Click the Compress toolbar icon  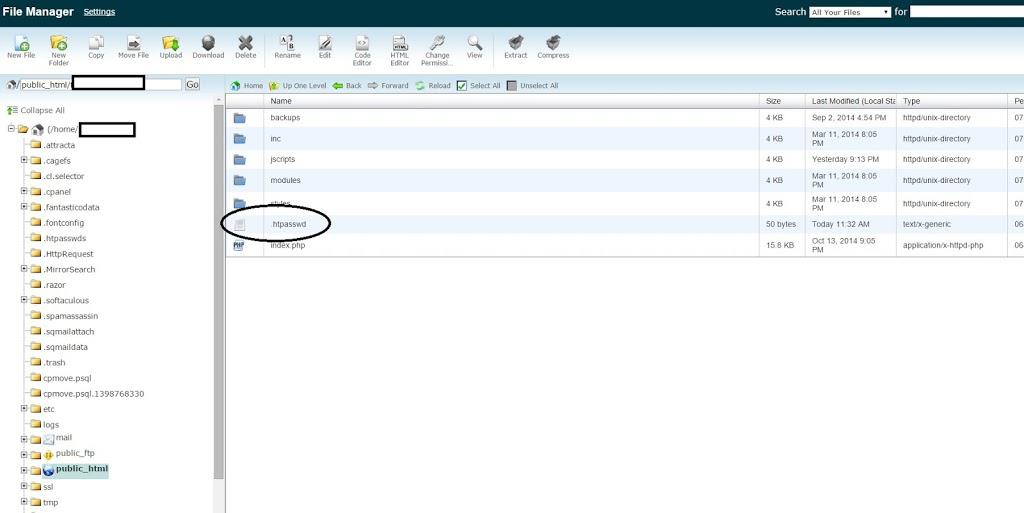[x=553, y=46]
